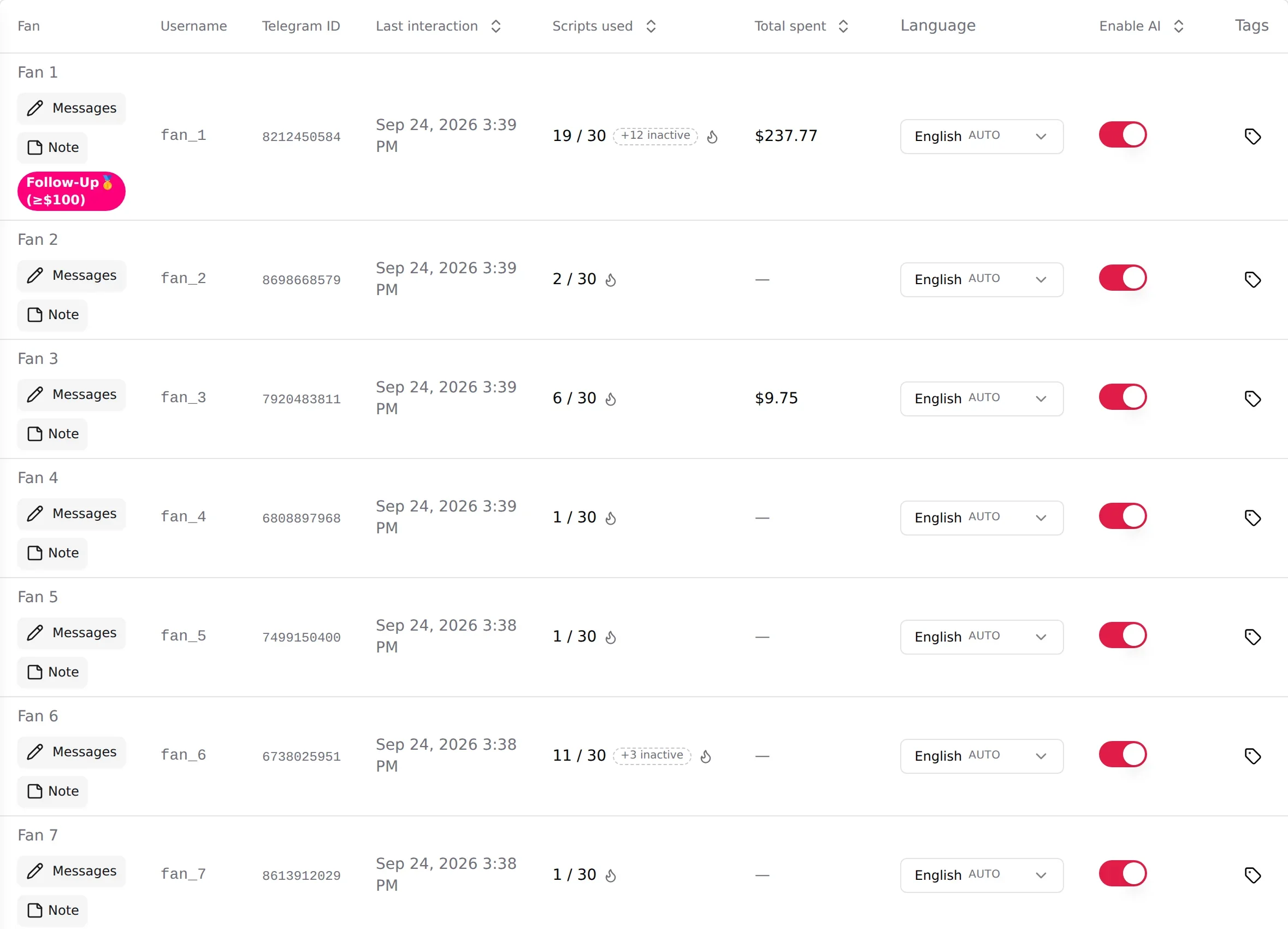The width and height of the screenshot is (1288, 929).
Task: Click the pink Follow-Up (≥$100) badge
Action: (x=72, y=191)
